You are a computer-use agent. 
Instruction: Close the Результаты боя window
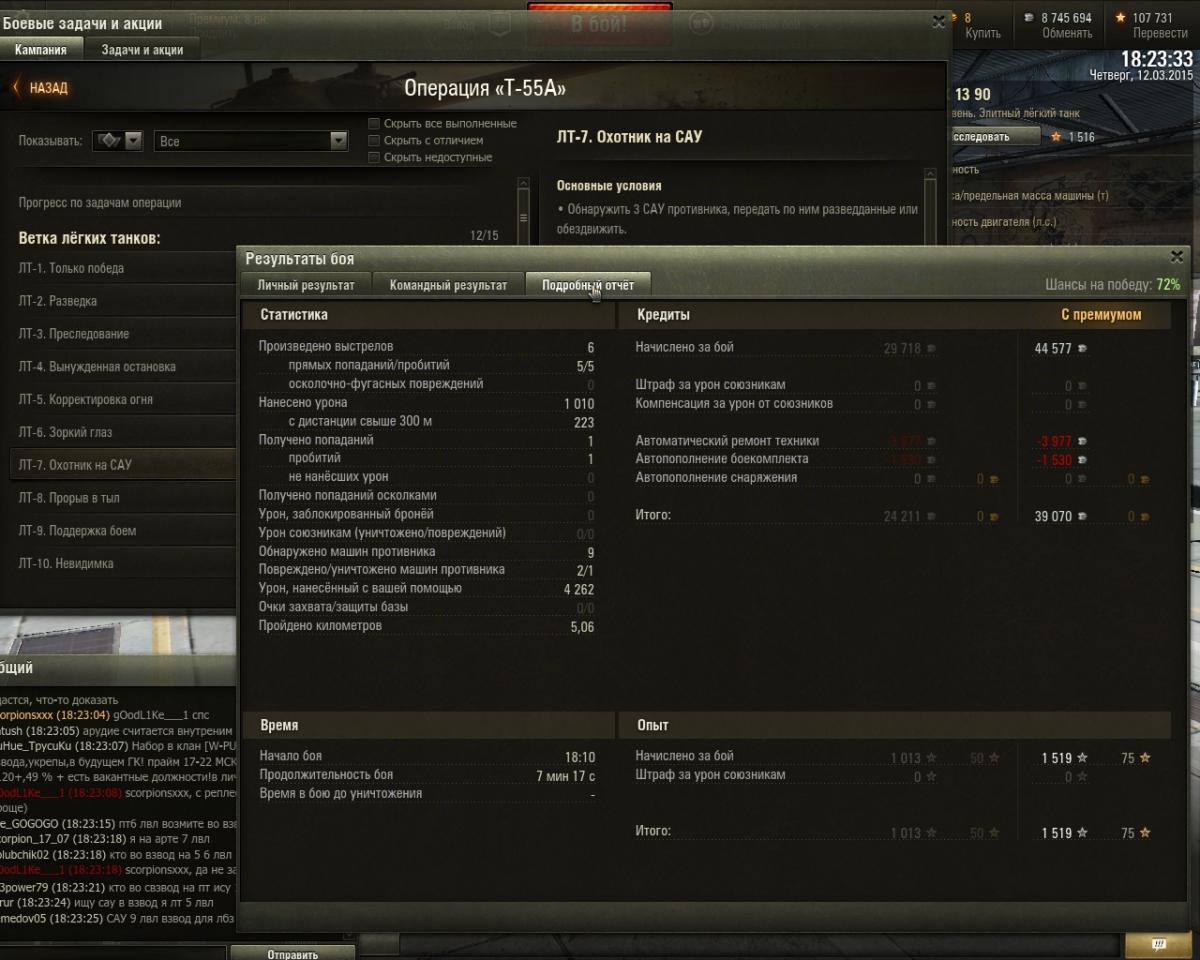tap(1176, 257)
